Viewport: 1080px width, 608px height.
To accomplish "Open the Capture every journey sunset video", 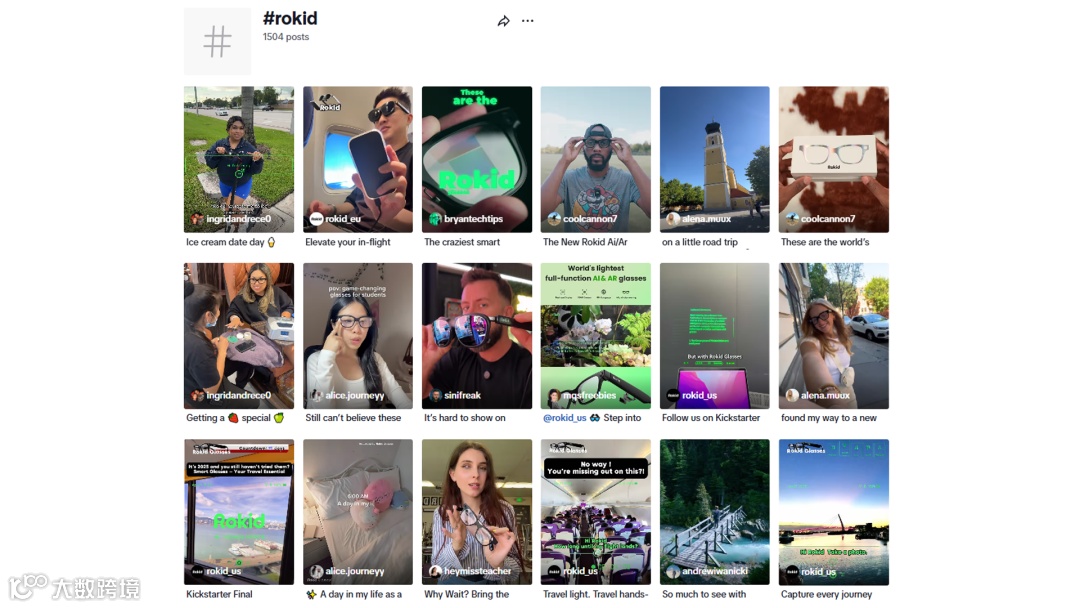I will (833, 512).
